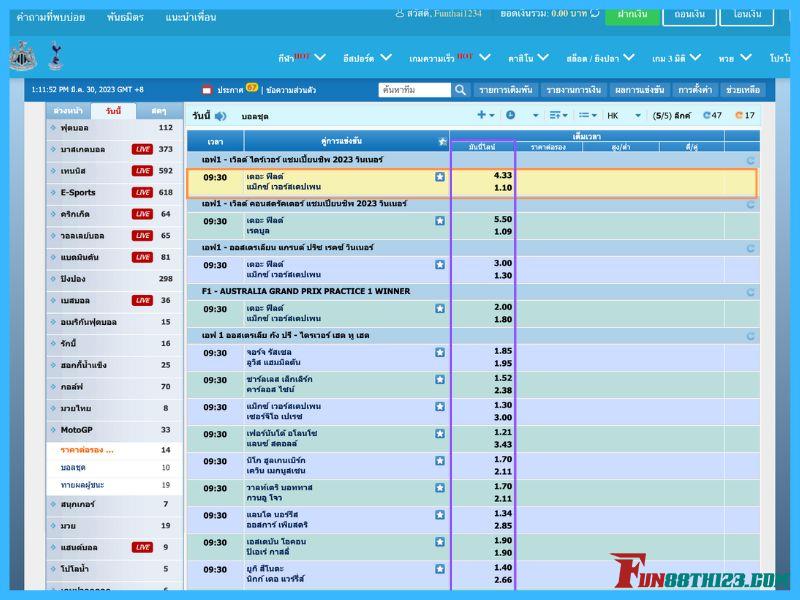Open ช่วยเหลือ help button
The height and width of the screenshot is (600, 800).
[743, 90]
